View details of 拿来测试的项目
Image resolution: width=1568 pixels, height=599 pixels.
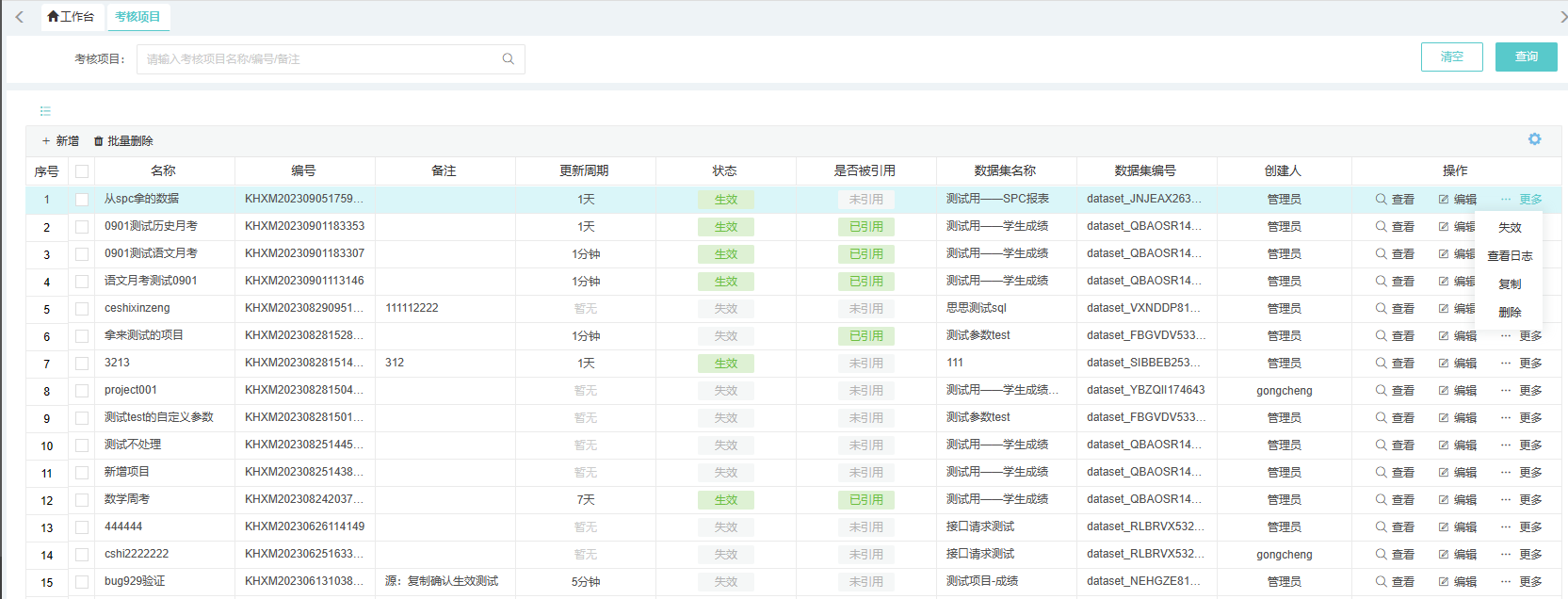pos(1395,336)
